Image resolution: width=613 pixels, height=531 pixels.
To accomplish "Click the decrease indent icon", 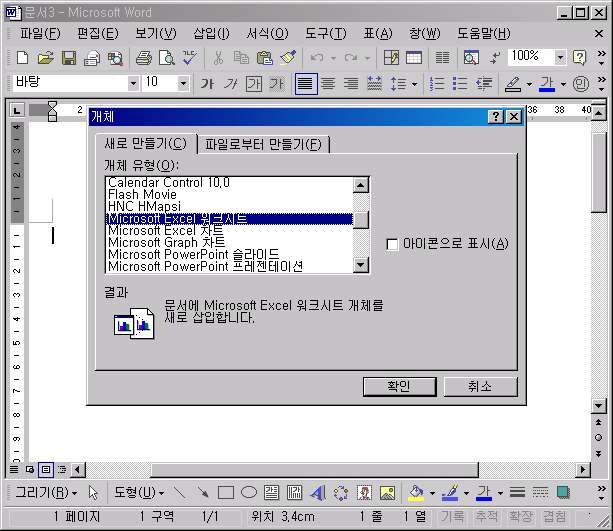I will point(484,83).
